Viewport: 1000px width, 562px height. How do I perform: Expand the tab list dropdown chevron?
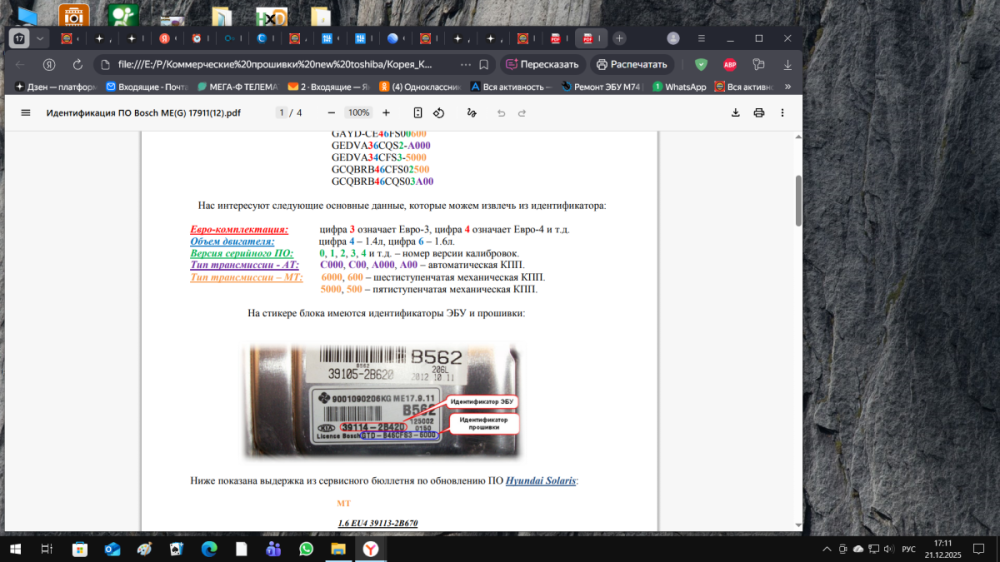click(40, 38)
